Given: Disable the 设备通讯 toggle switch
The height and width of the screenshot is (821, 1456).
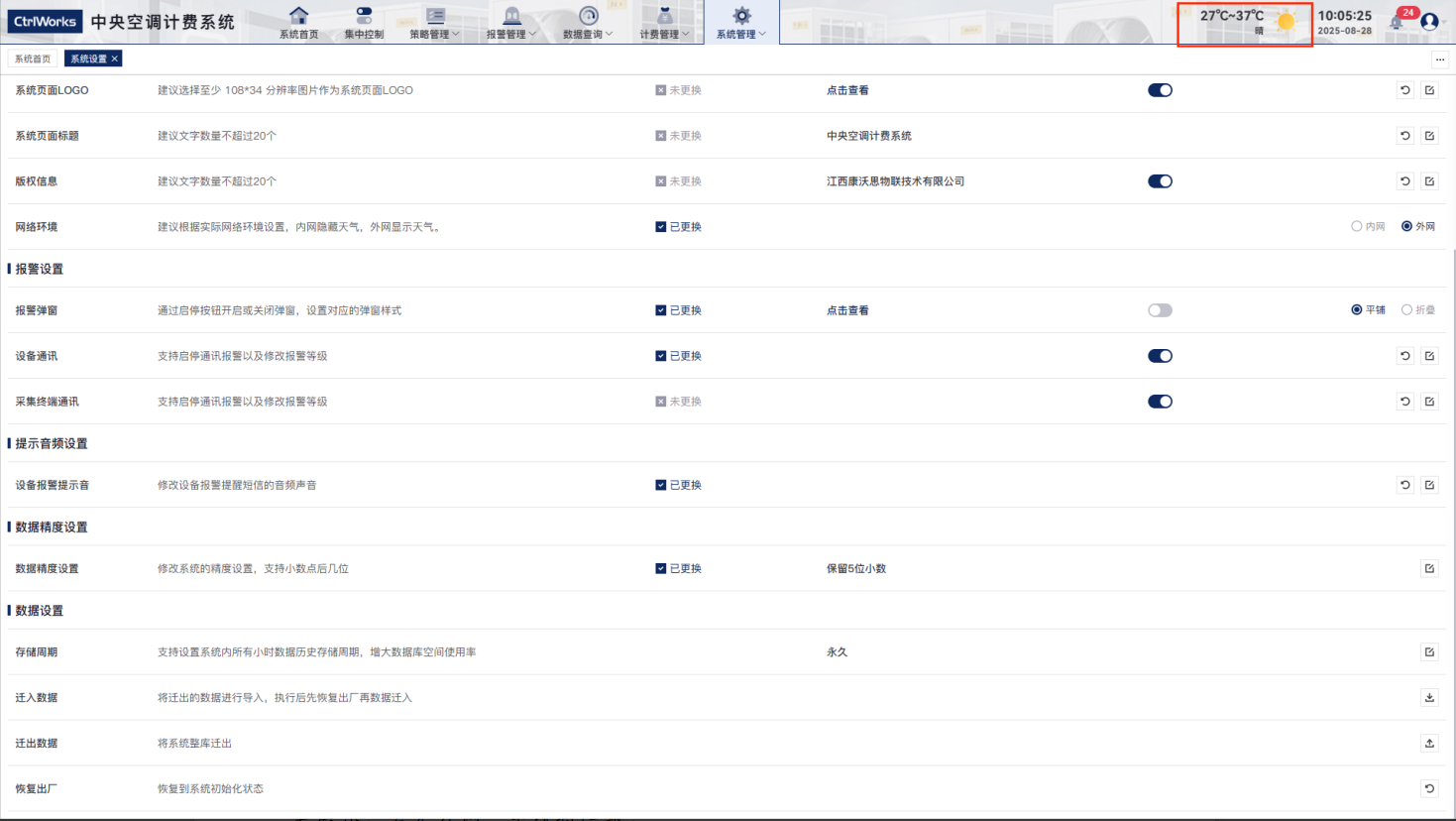Looking at the screenshot, I should [1160, 356].
